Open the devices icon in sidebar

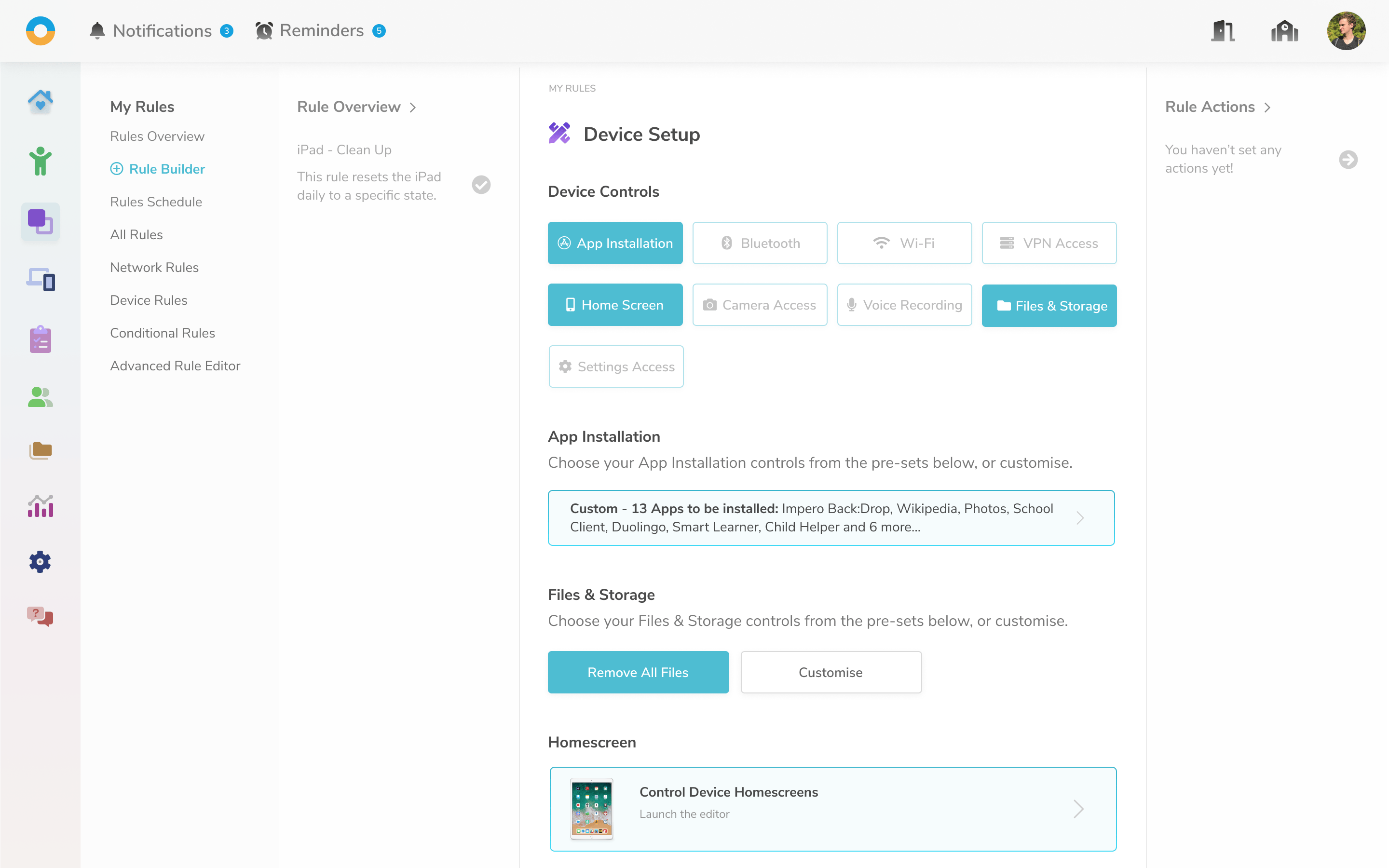pos(40,280)
